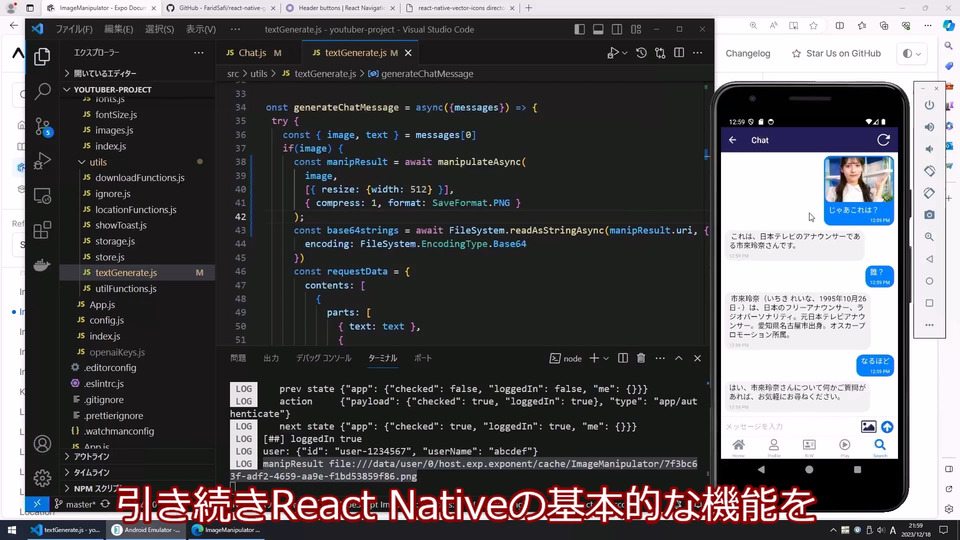Click Android Emulator in Windows taskbar

(x=146, y=530)
